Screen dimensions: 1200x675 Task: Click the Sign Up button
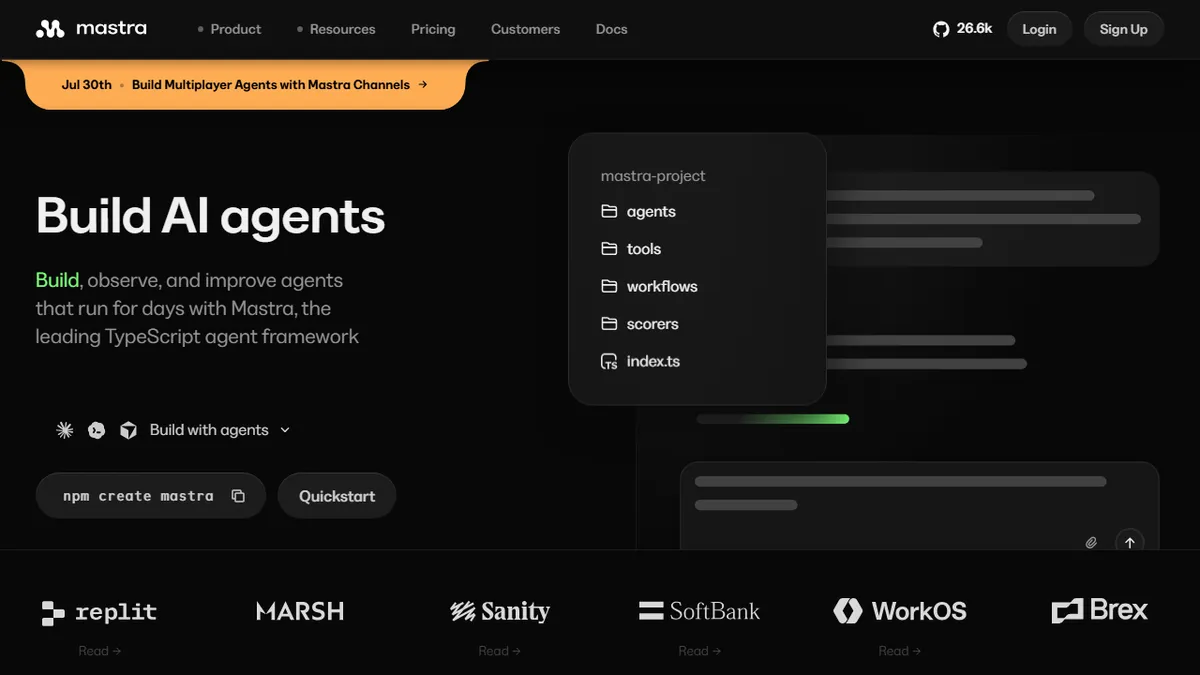tap(1124, 29)
